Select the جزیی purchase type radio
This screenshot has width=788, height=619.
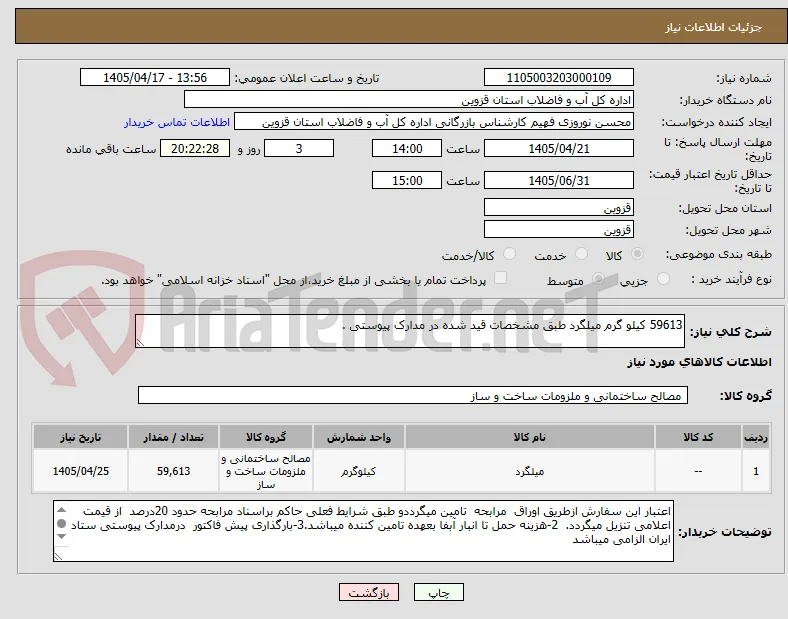click(663, 279)
